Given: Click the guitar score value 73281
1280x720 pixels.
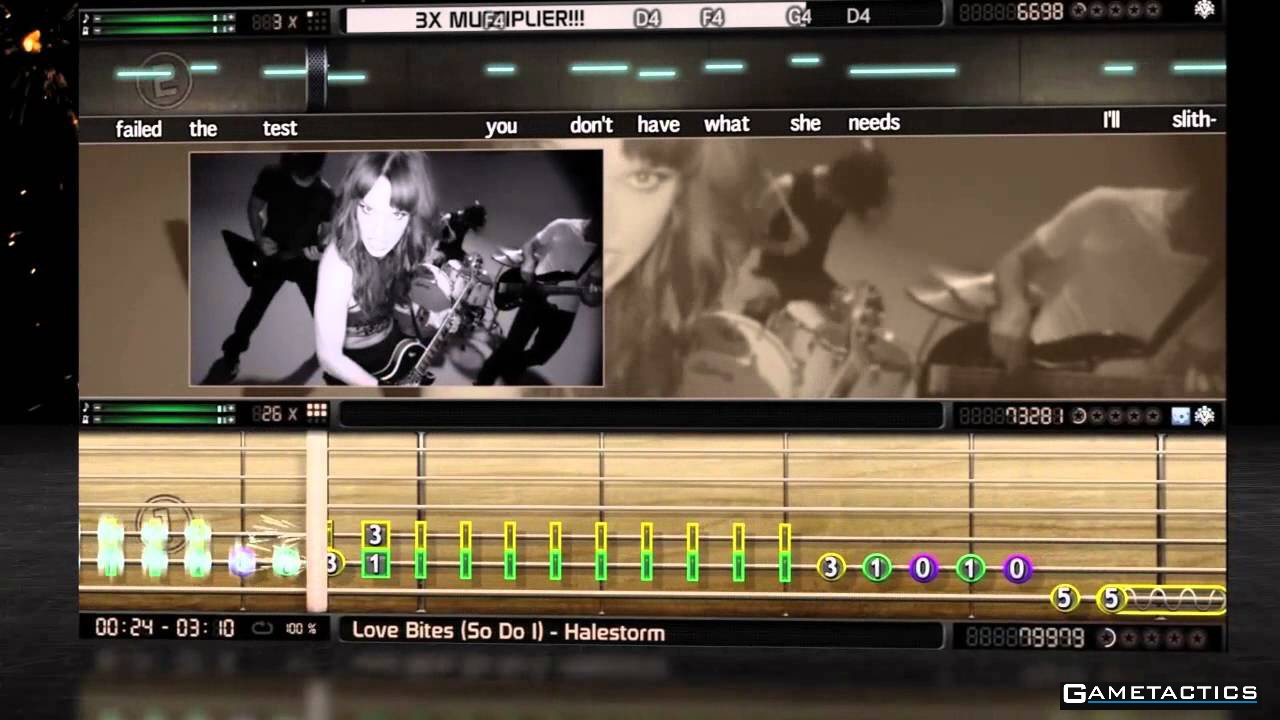Looking at the screenshot, I should click(x=1036, y=415).
